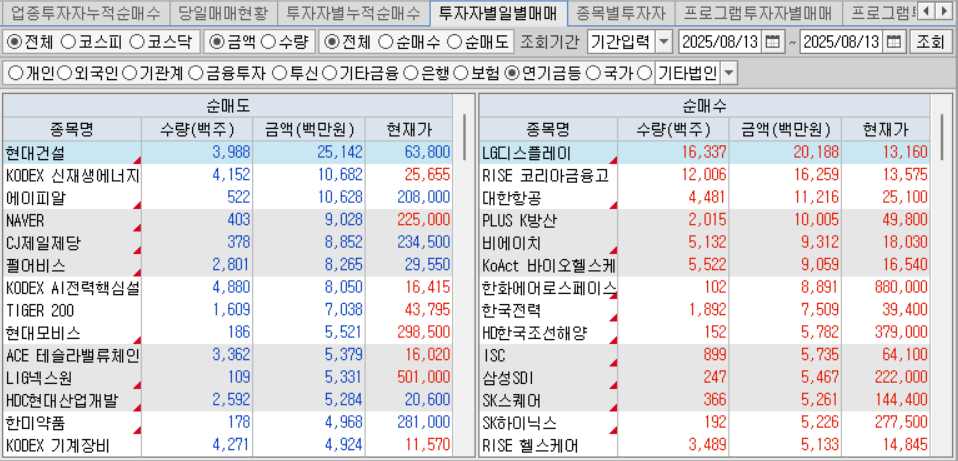Select the 비에이치 row

pos(704,243)
